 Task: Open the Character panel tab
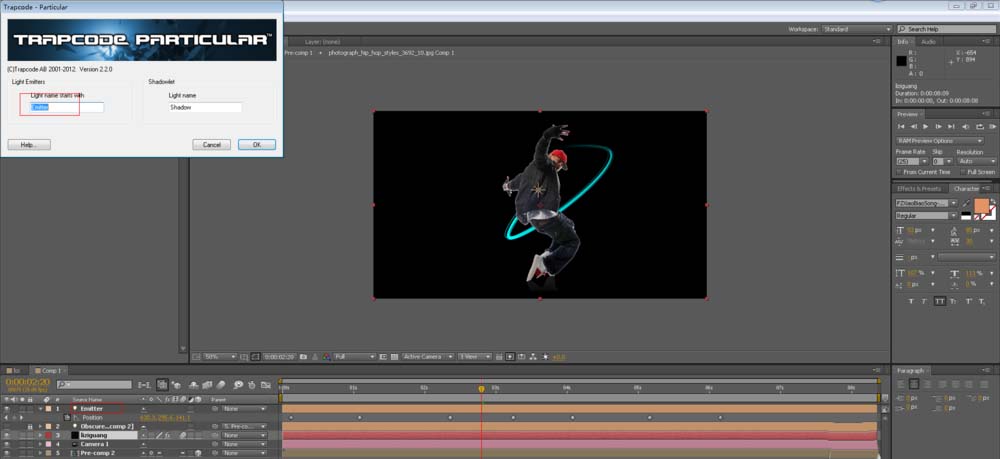click(967, 189)
